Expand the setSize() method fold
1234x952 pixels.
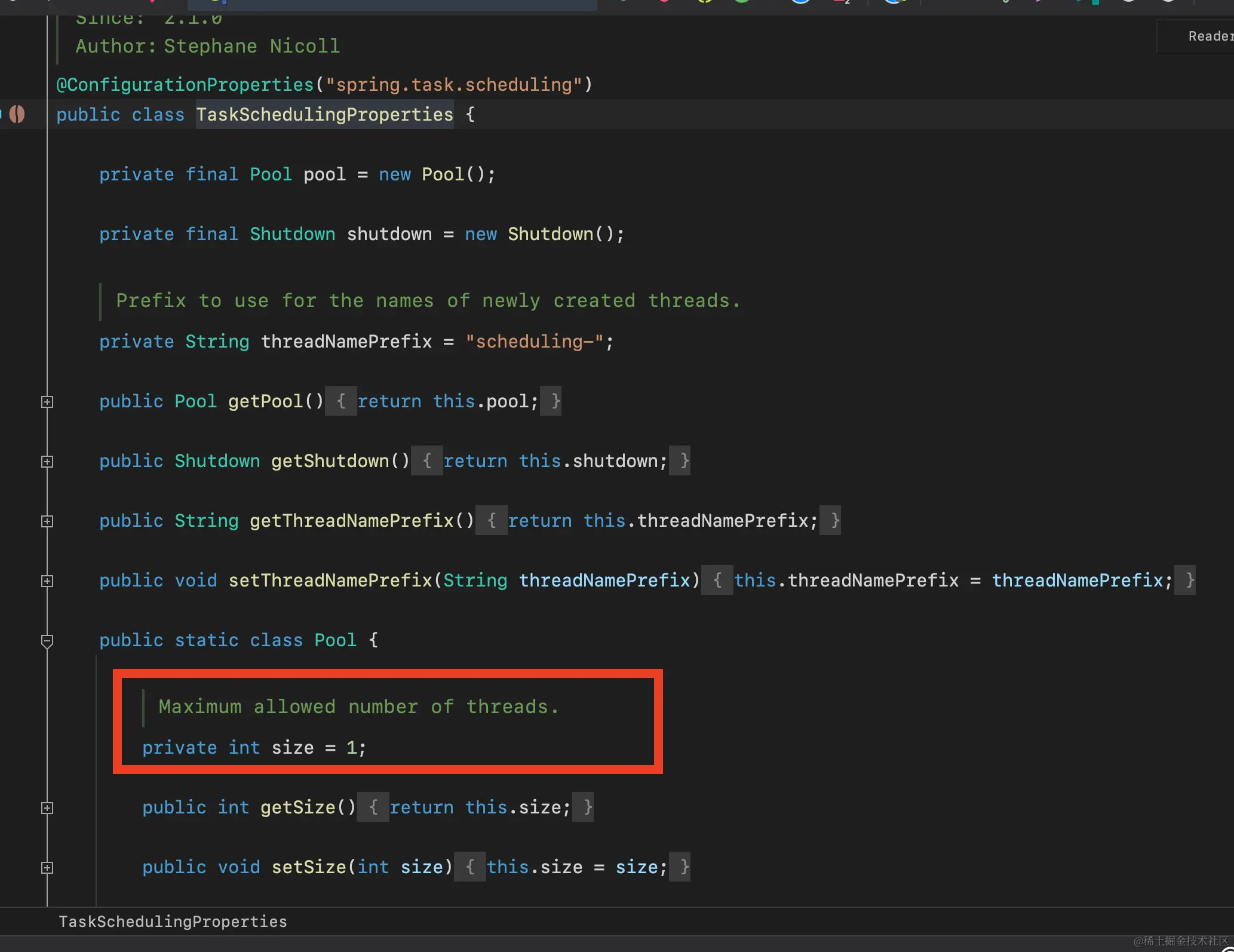tap(47, 867)
